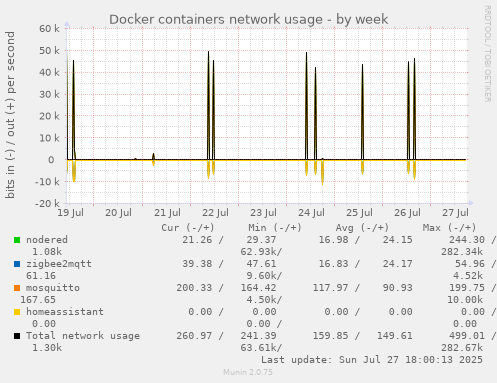
Task: Click the blue zigbee2mqtt legend swatch
Action: [x=17, y=264]
